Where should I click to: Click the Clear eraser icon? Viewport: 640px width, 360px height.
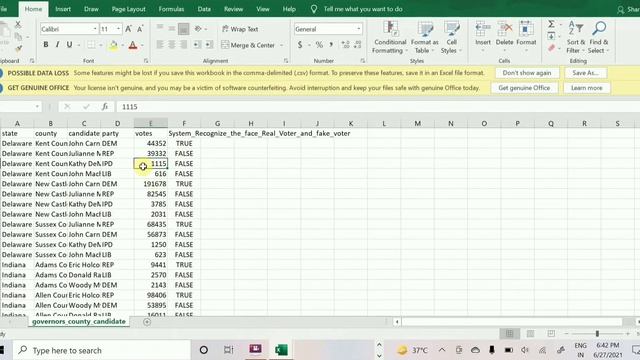pyautogui.click(x=551, y=49)
